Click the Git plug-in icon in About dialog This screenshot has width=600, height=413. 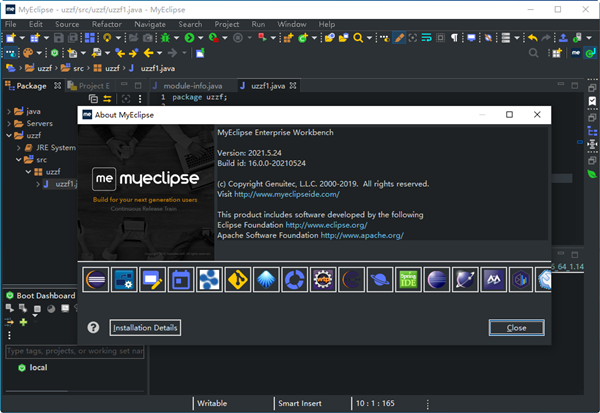(x=238, y=280)
